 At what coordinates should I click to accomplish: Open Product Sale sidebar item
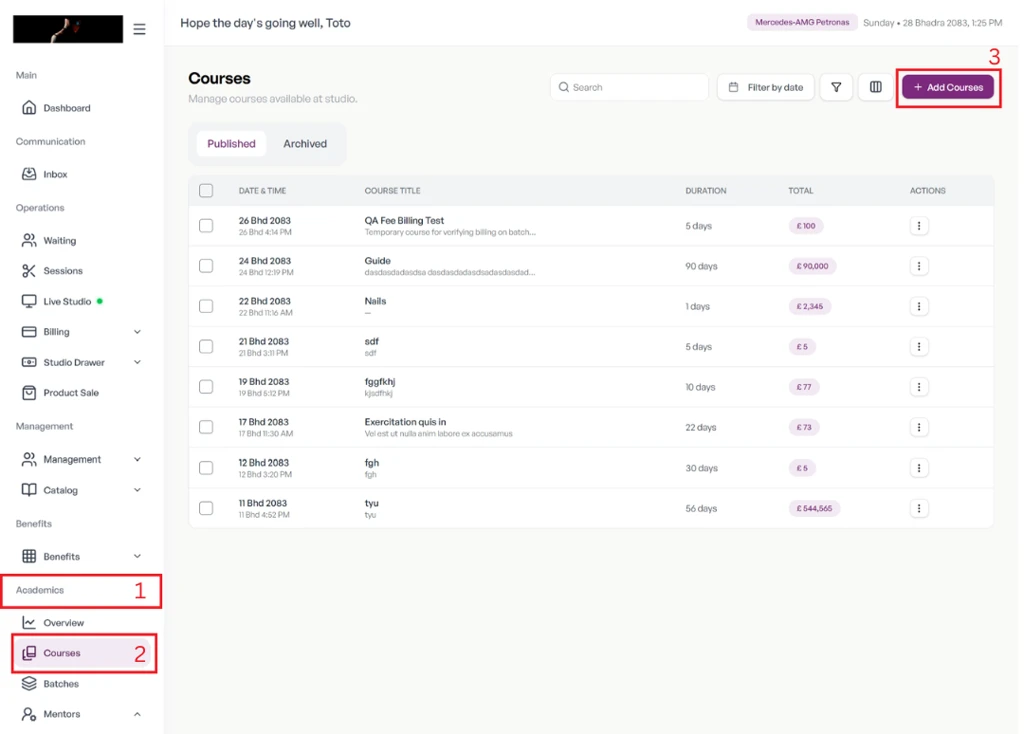pos(60,392)
